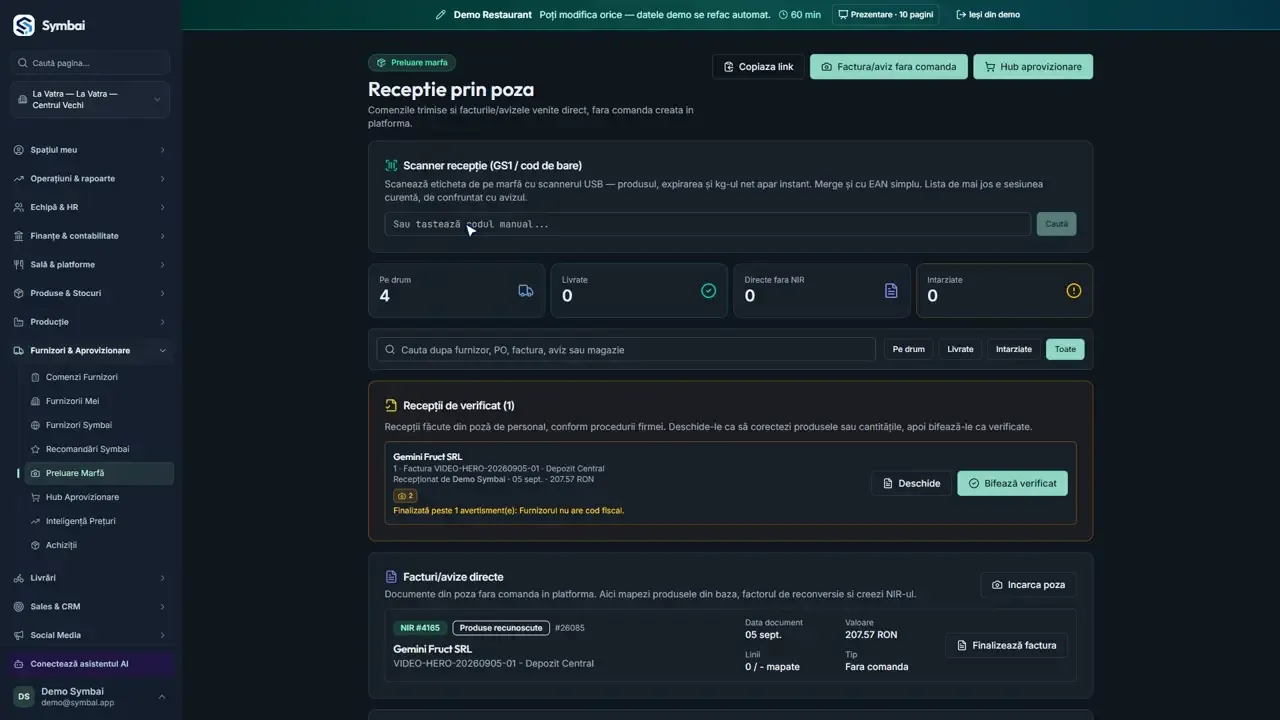This screenshot has height=720, width=1280.
Task: Click the Copiaza link button
Action: click(x=758, y=67)
